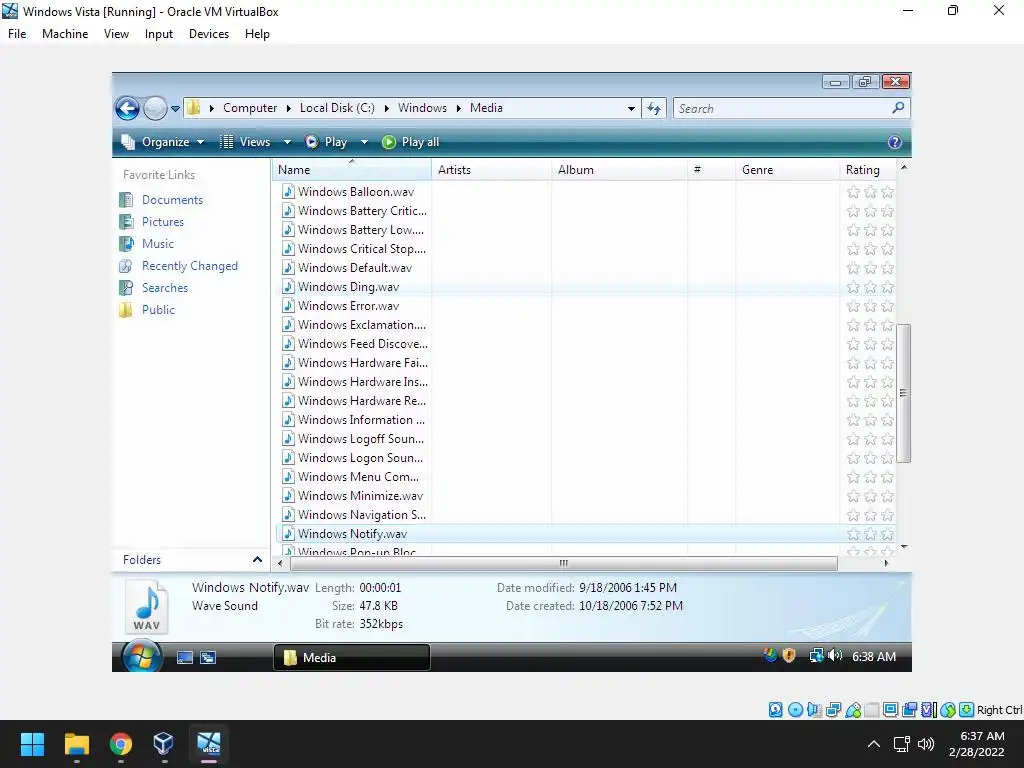Click Switch between windows quick launch icon
Screen dimensions: 1024x768
tap(208, 658)
